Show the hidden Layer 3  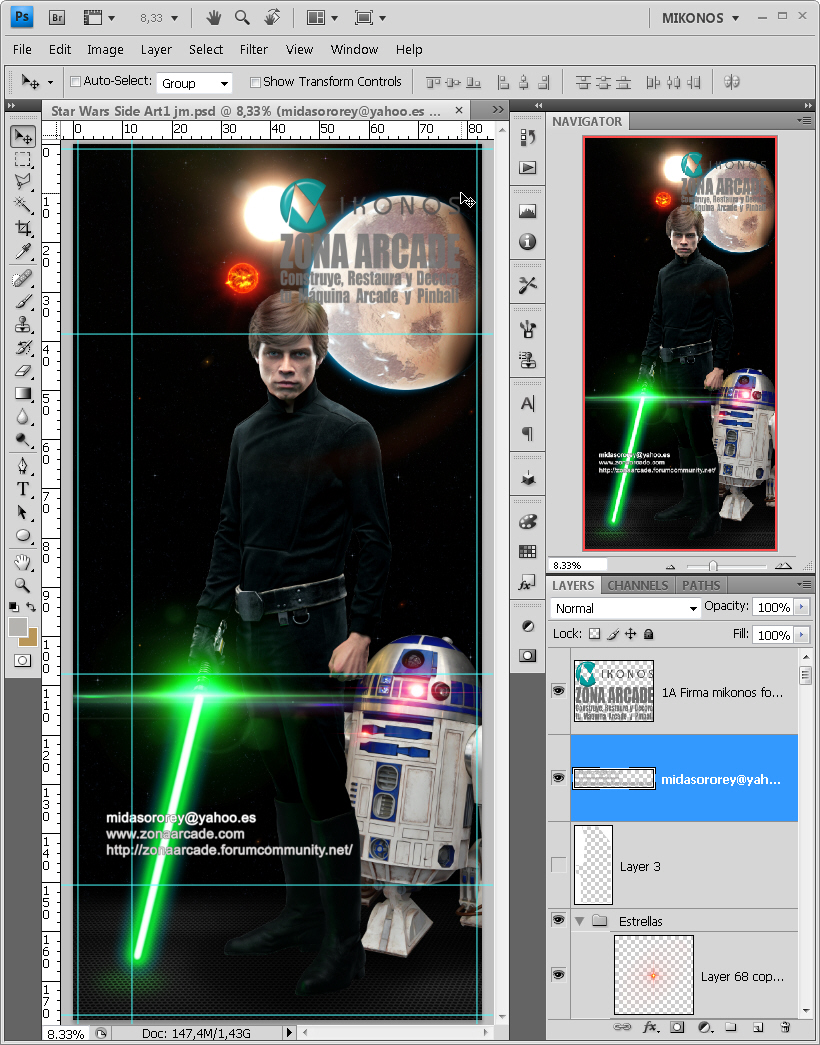(559, 865)
